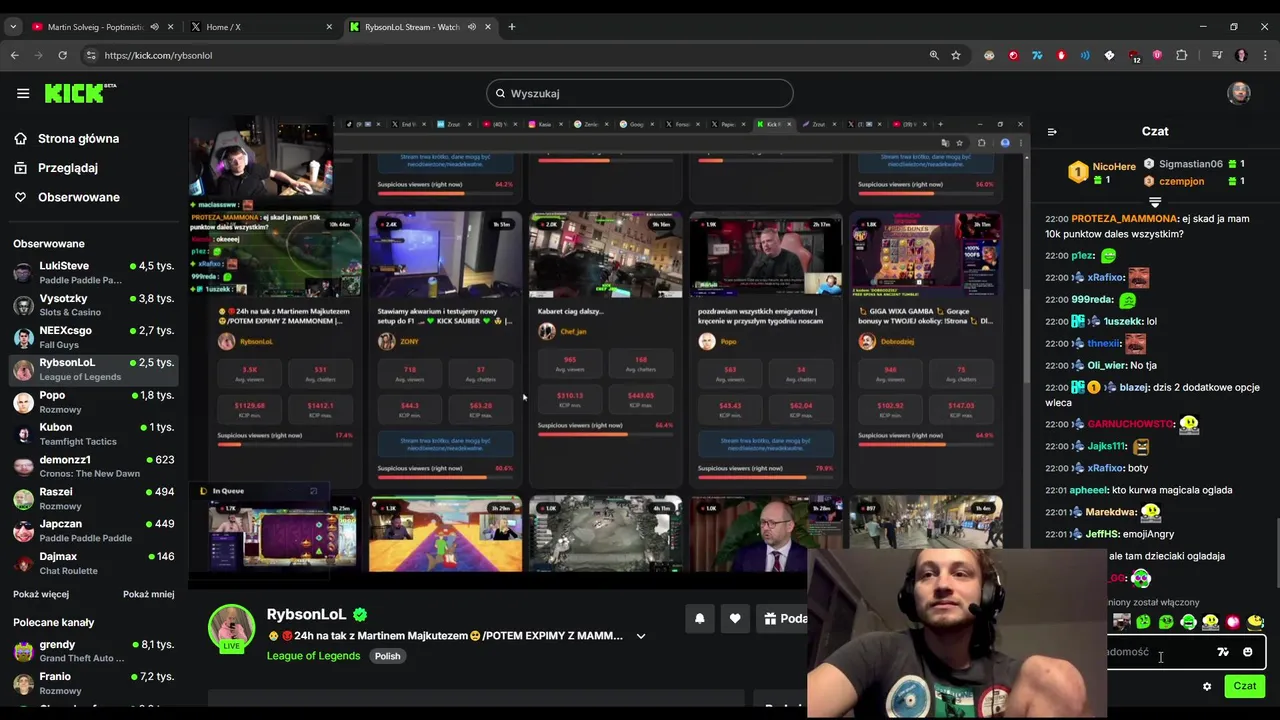
Task: Open Popo channel in the sidebar
Action: tap(93, 402)
